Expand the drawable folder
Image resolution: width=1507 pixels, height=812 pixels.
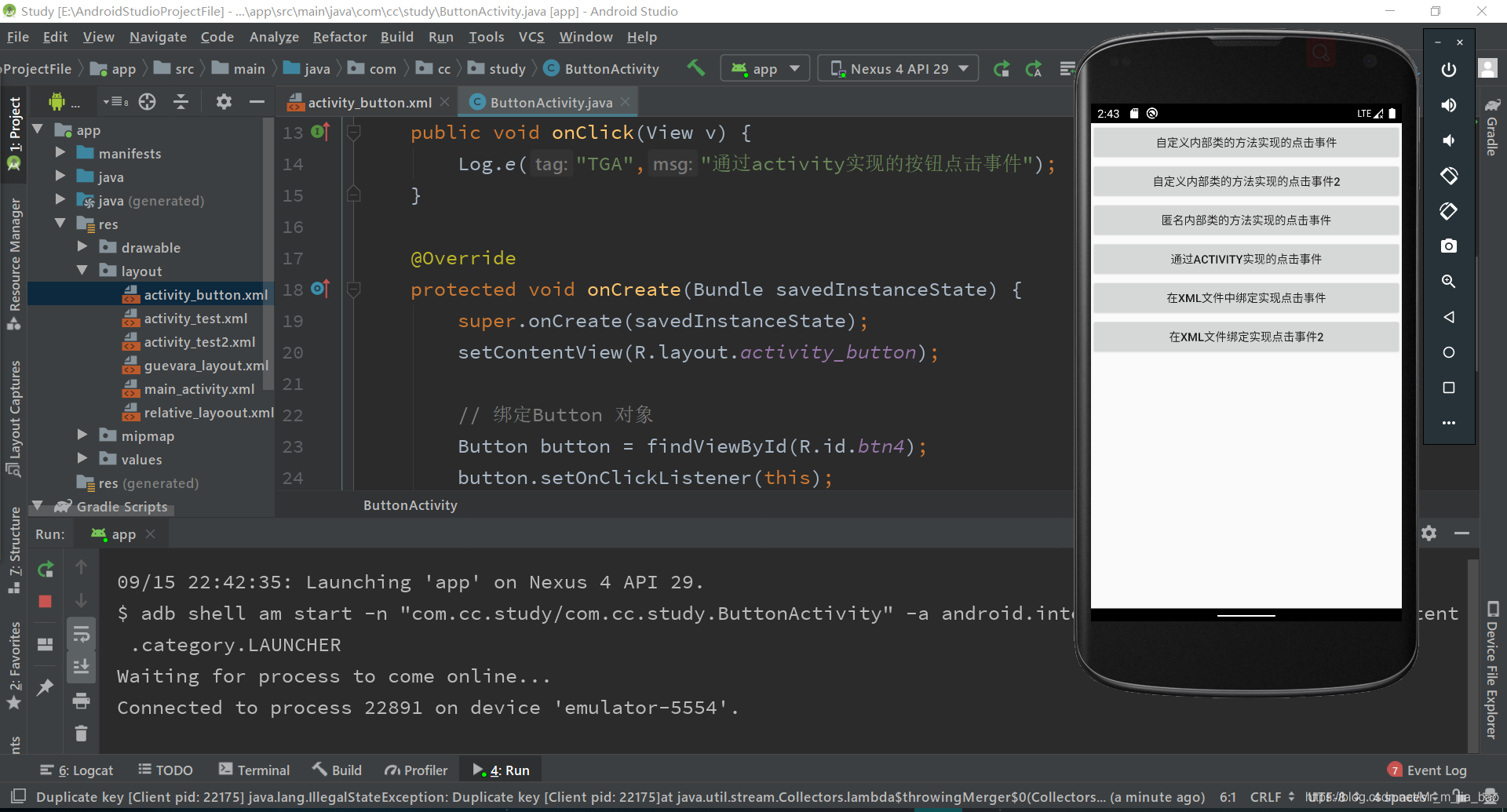pos(82,247)
